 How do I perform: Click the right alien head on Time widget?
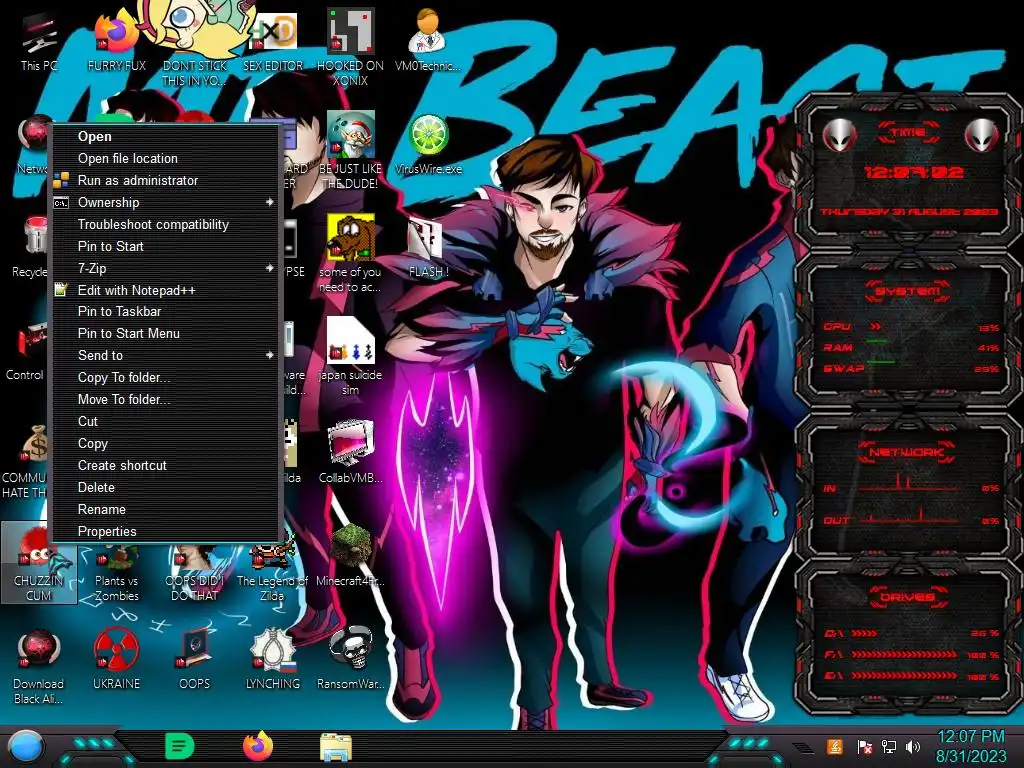pos(982,135)
